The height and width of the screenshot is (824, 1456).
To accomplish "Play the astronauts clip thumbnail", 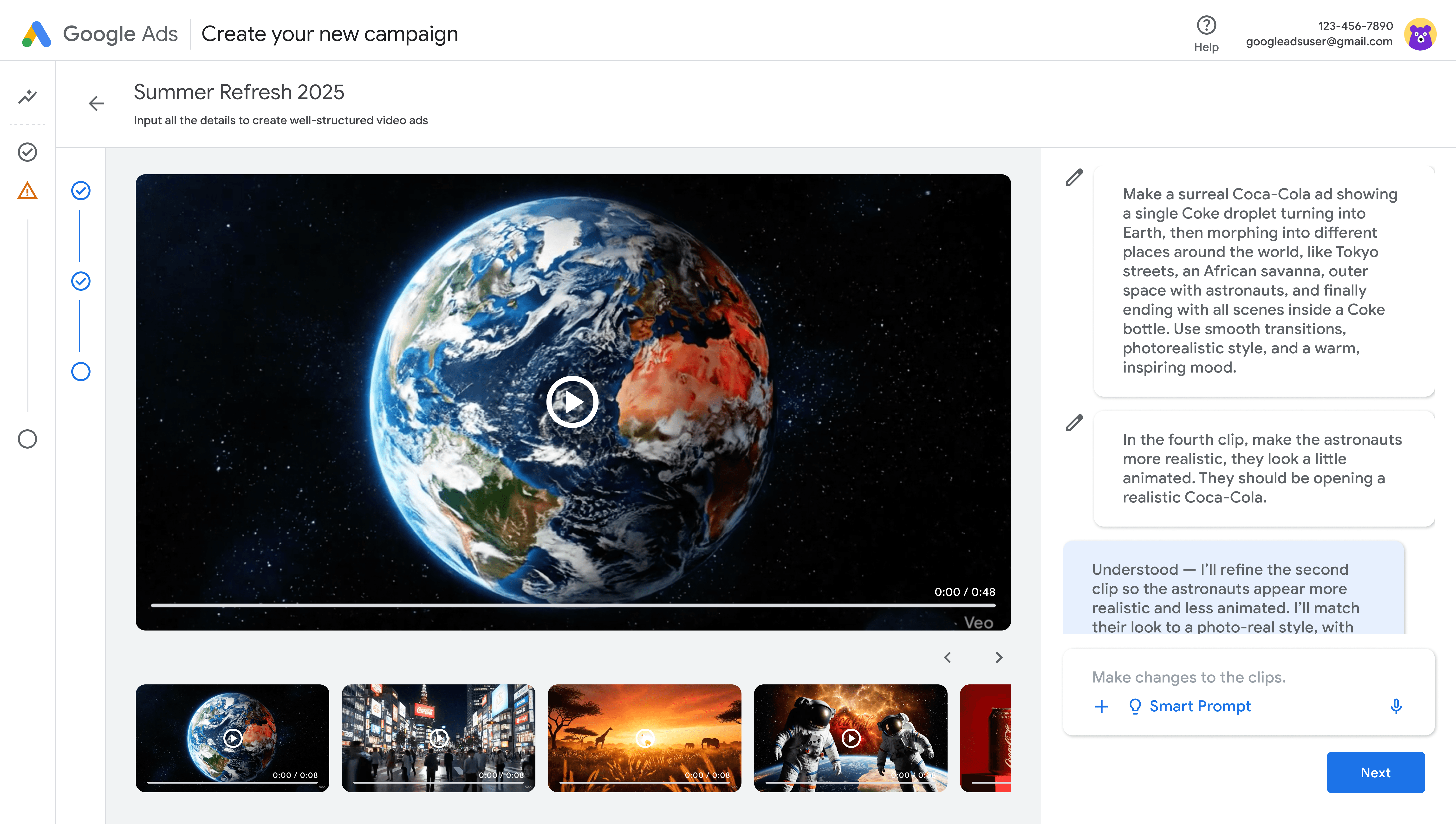I will pyautogui.click(x=851, y=738).
